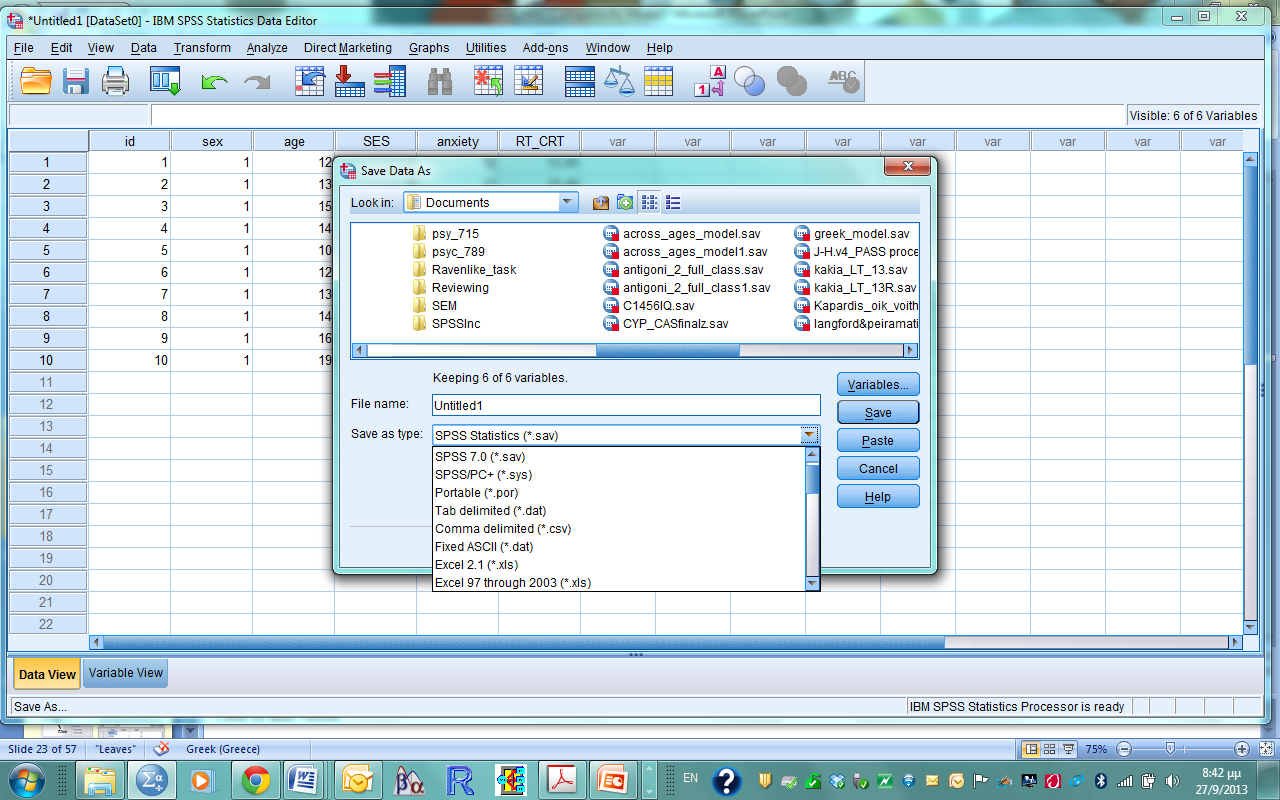
Task: Click the Print toolbar icon
Action: [x=116, y=81]
